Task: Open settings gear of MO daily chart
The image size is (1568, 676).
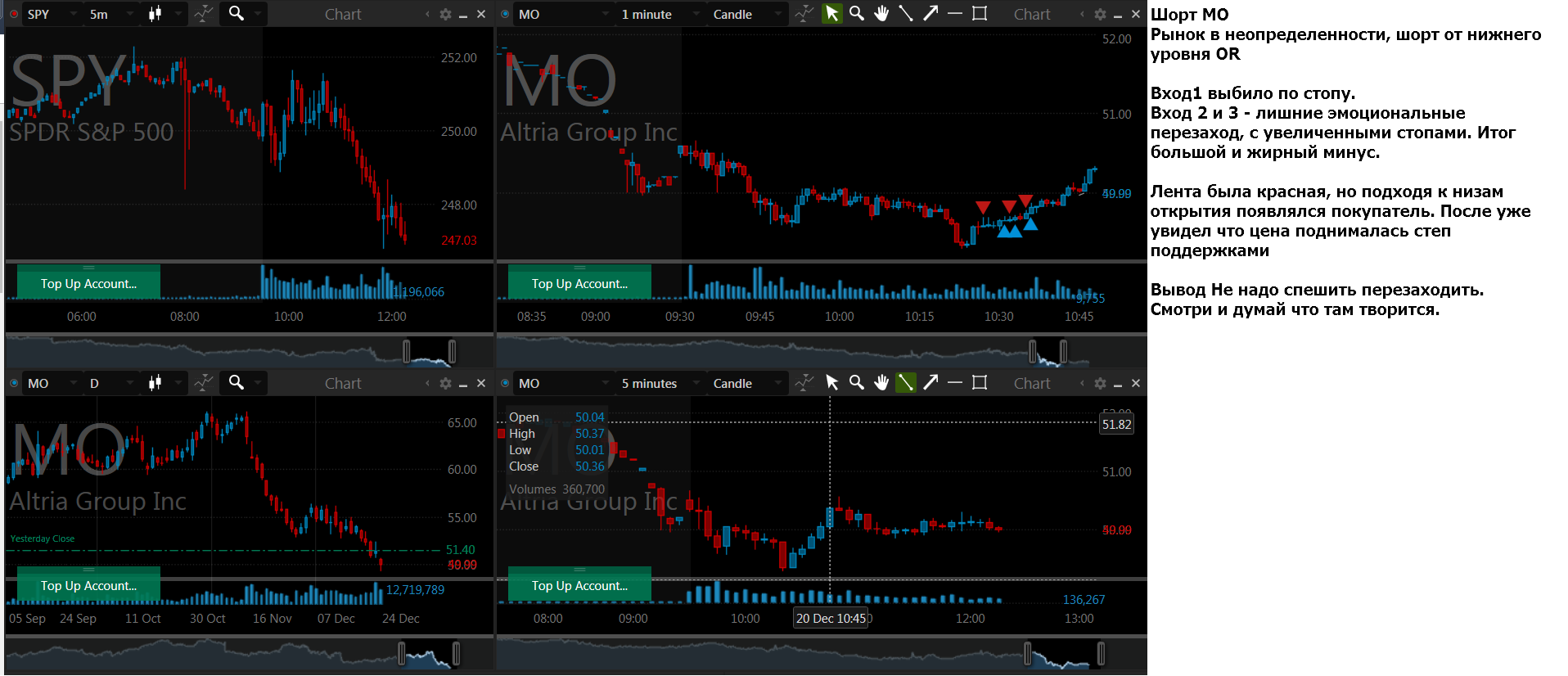Action: point(445,383)
